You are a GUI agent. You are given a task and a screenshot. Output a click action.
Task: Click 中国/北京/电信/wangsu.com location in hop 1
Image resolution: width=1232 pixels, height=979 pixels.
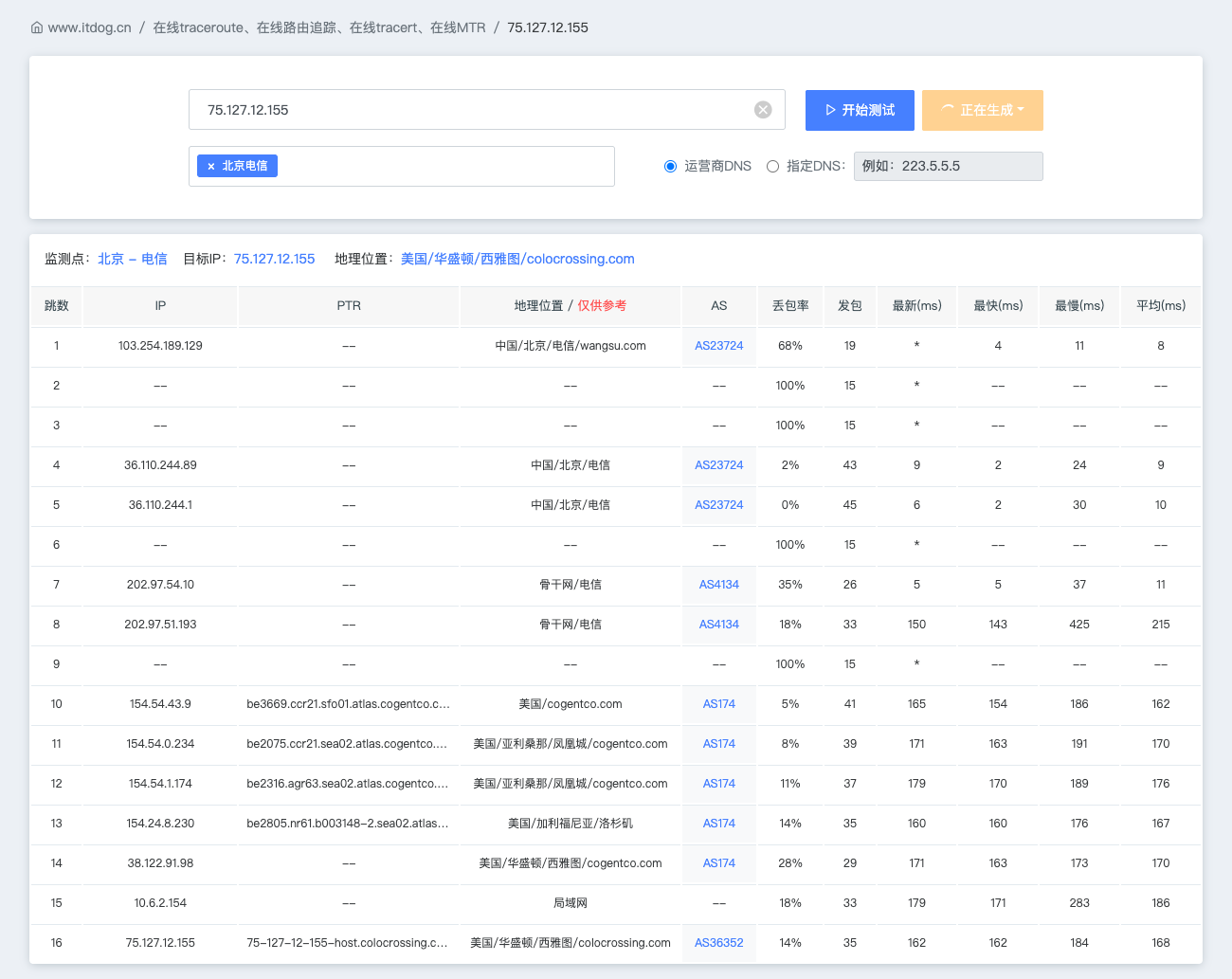tap(571, 346)
